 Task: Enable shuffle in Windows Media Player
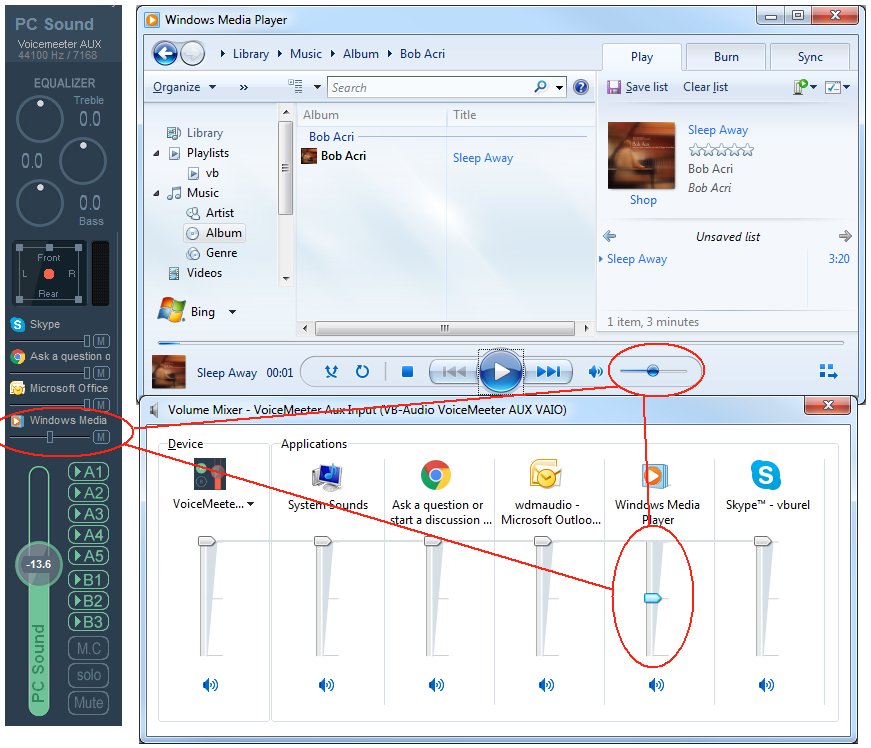(330, 370)
